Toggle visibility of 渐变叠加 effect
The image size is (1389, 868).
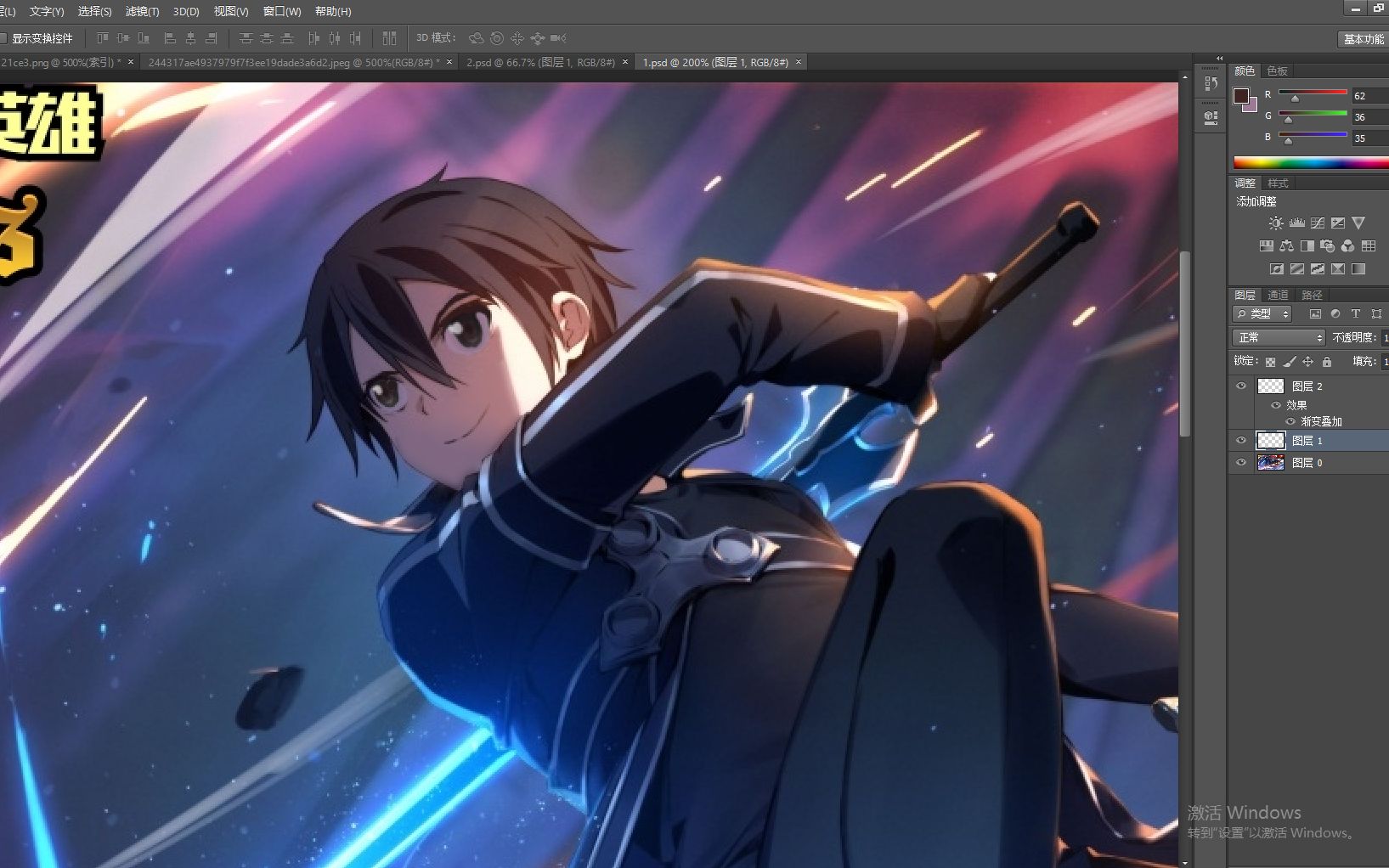coord(1290,421)
